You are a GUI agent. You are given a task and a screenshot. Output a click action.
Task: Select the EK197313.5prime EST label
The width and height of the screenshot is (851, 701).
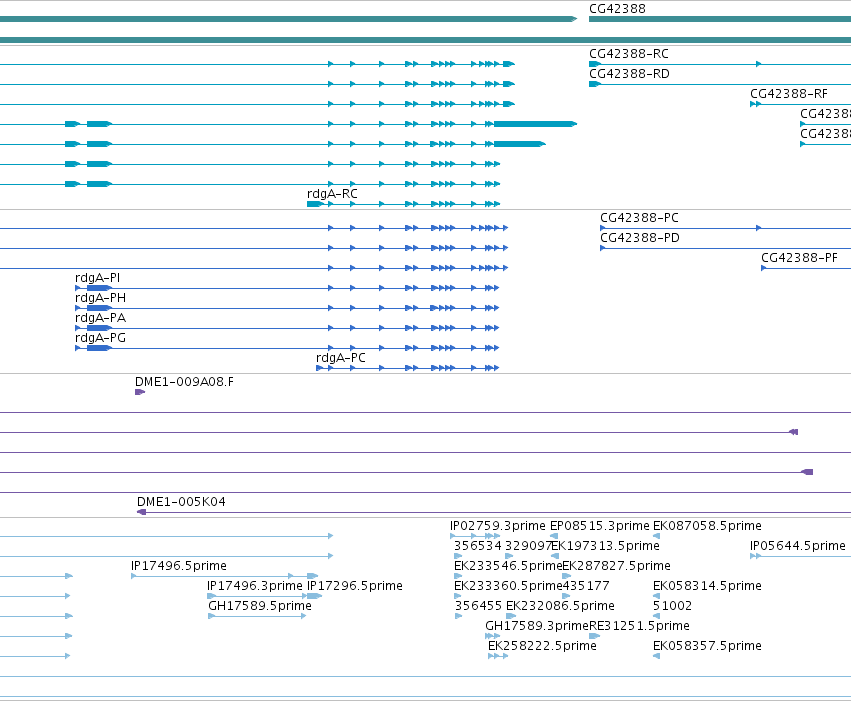[x=605, y=546]
